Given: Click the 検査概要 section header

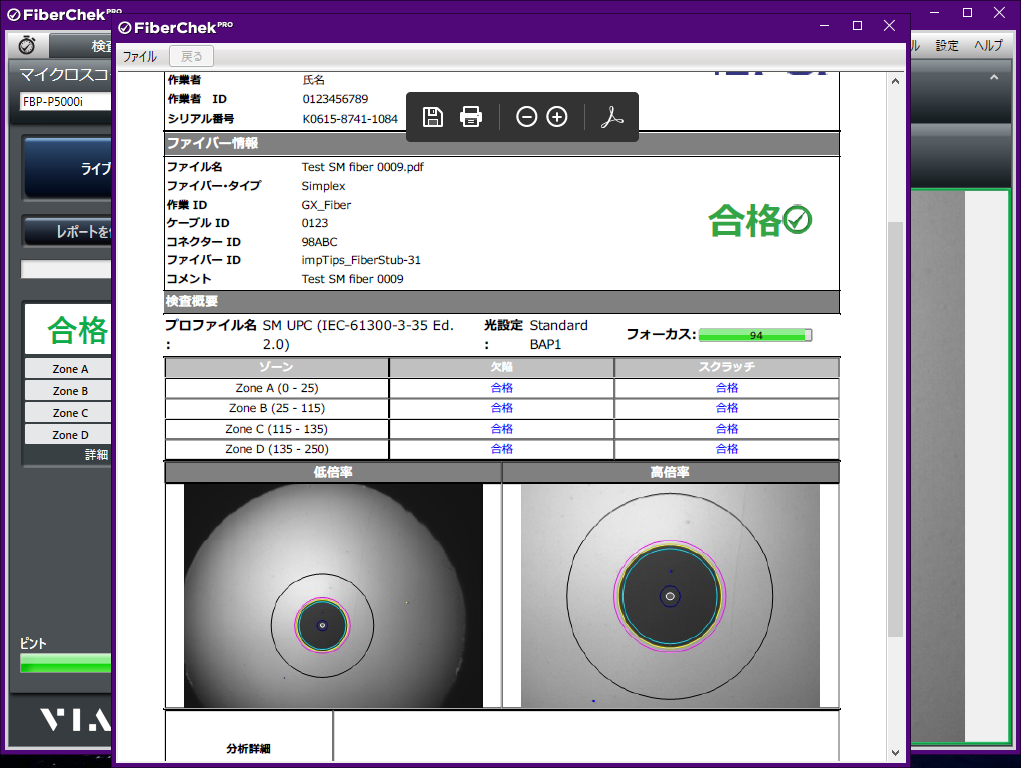Looking at the screenshot, I should [501, 302].
